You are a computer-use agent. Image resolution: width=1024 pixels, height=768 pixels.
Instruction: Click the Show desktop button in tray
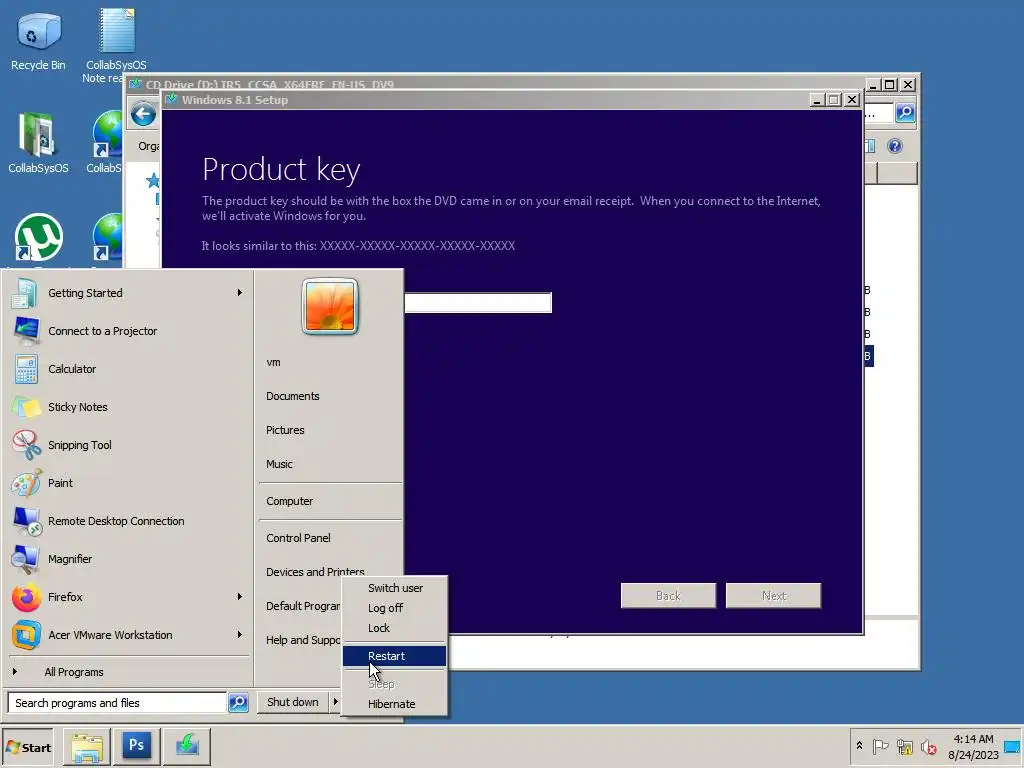pos(1012,746)
